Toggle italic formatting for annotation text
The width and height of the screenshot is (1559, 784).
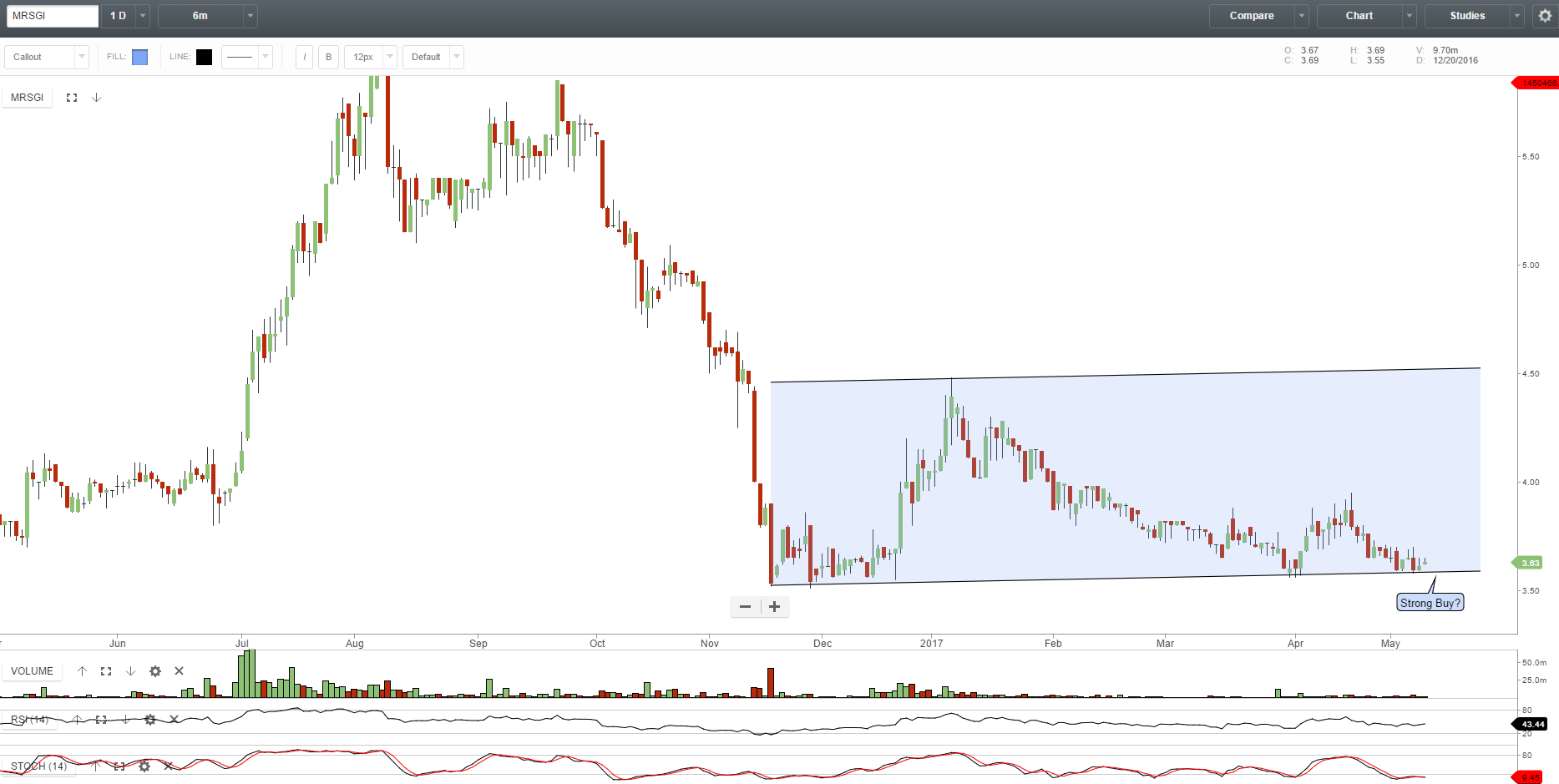(304, 57)
